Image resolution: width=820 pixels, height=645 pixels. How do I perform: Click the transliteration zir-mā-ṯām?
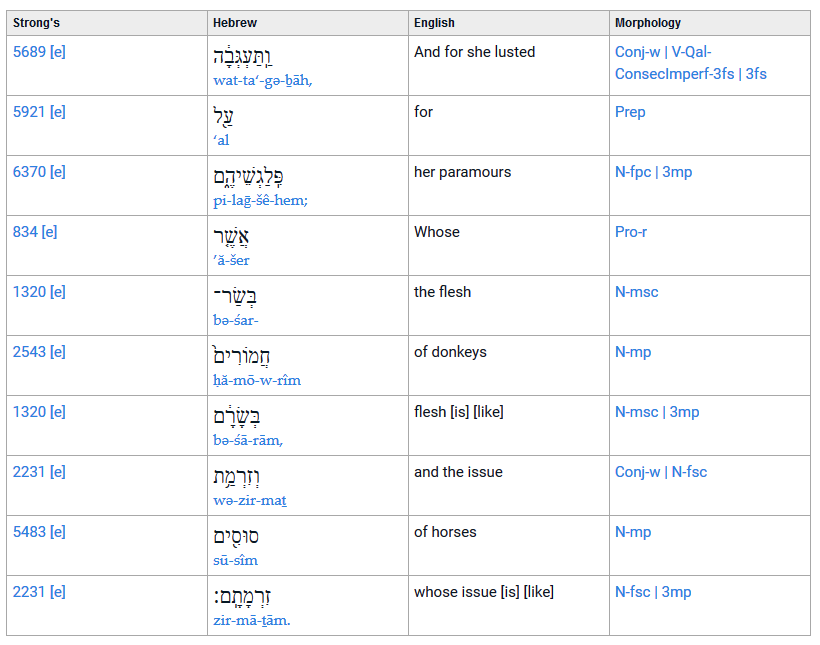point(252,620)
